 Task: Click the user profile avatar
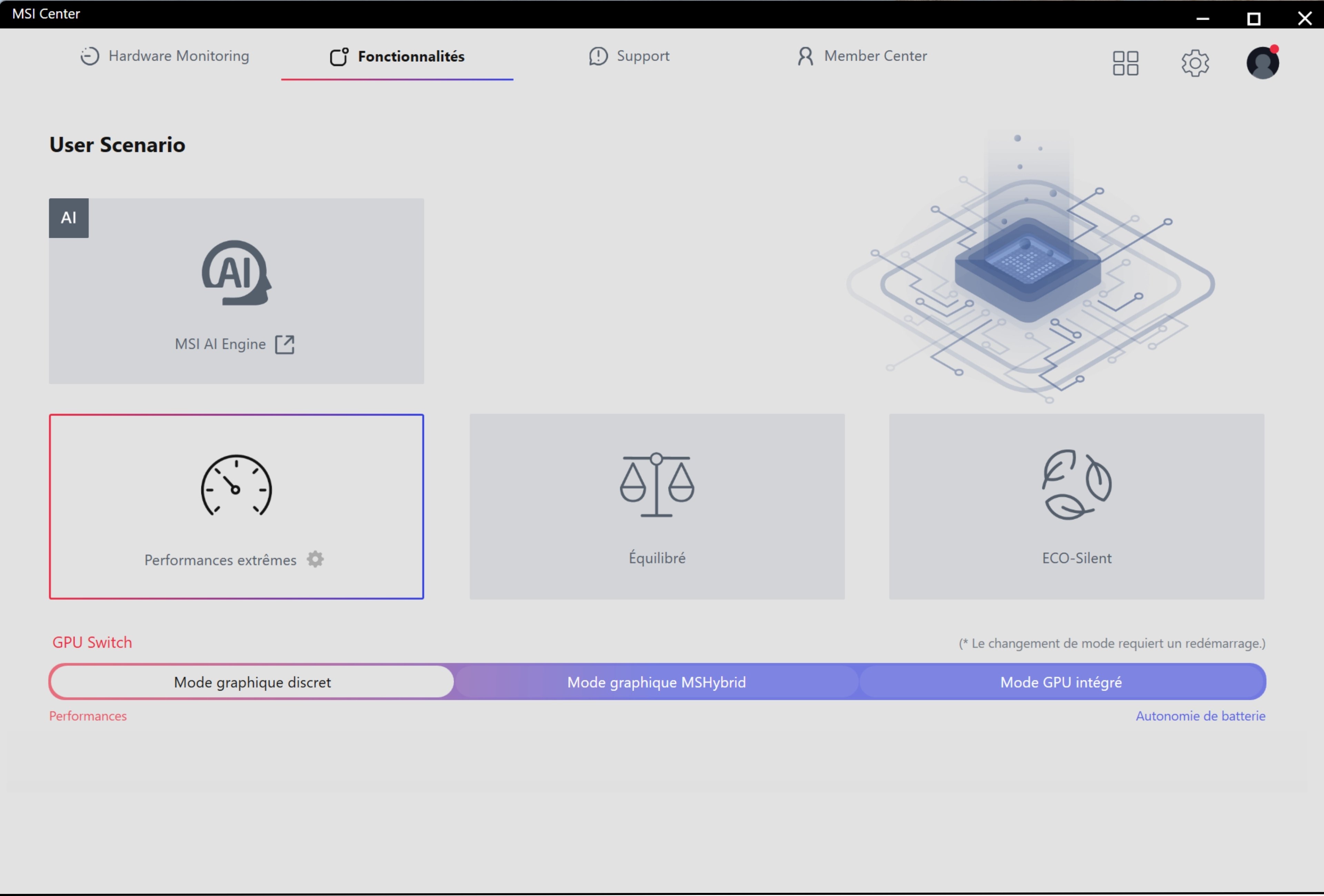(x=1263, y=62)
